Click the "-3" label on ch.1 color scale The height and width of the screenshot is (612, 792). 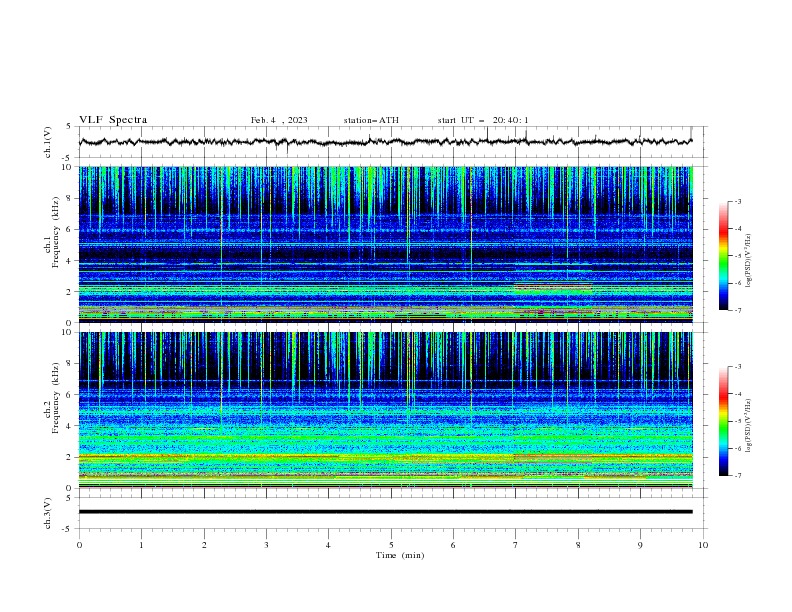[x=738, y=201]
